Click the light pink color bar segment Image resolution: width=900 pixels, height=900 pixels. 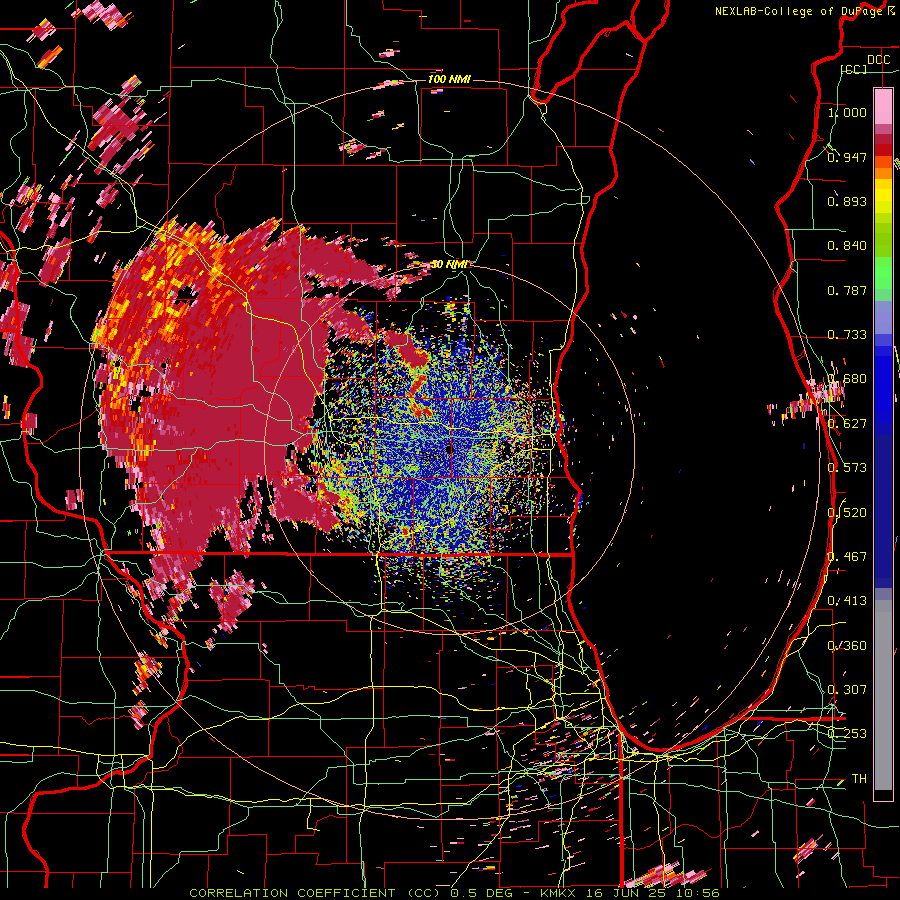883,106
